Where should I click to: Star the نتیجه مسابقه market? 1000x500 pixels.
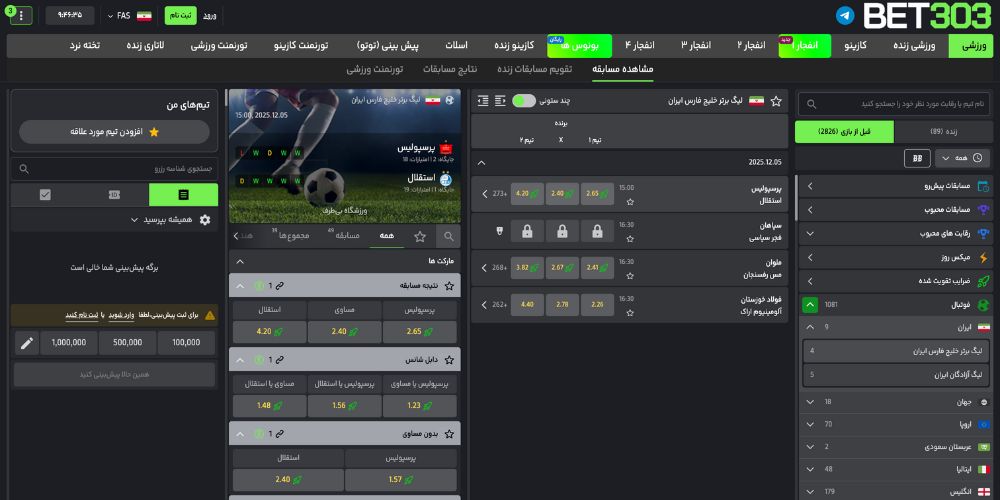tap(449, 286)
